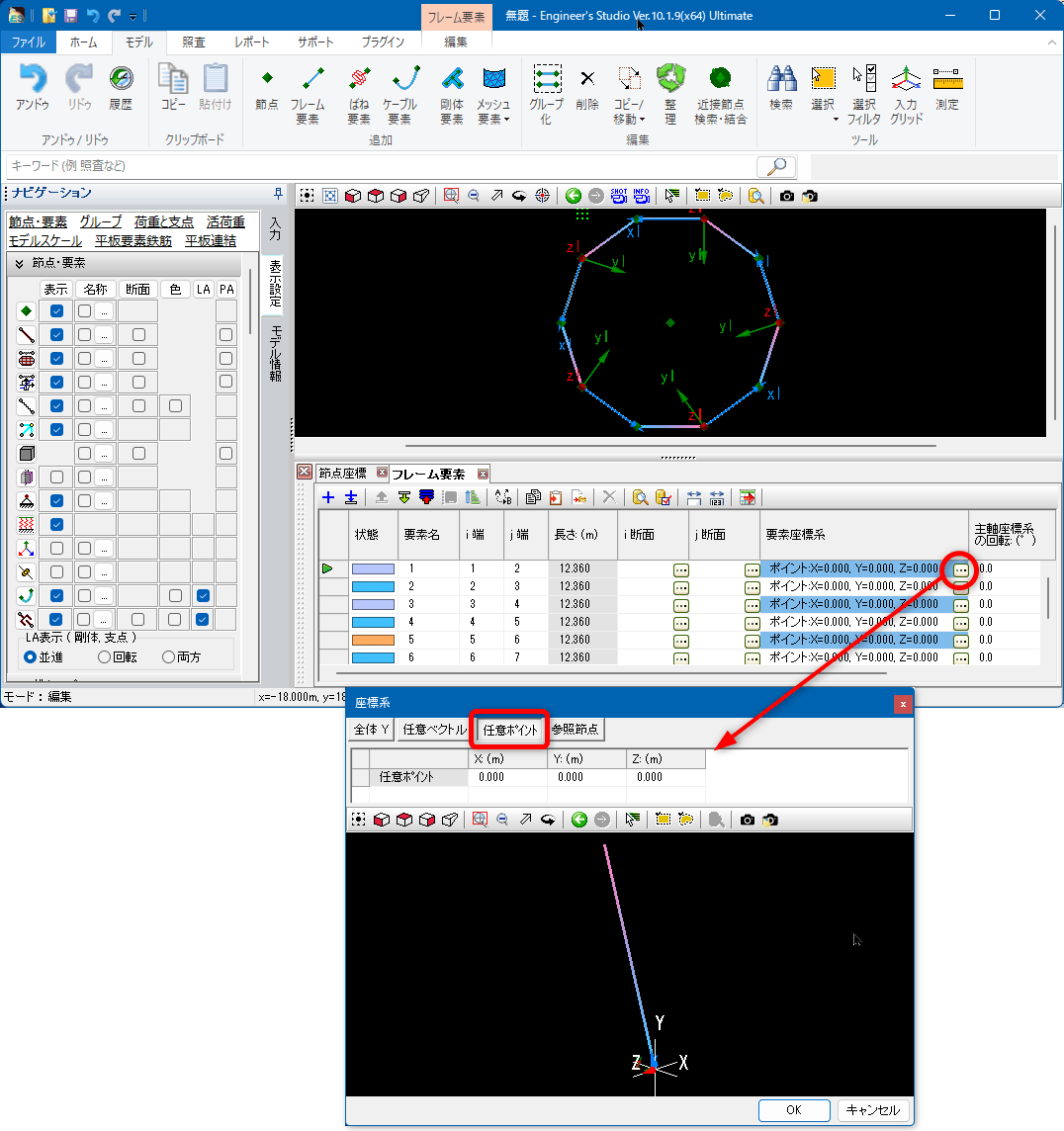The image size is (1064, 1131).
Task: Click camera icon in 座標系 dialog toolbar
Action: pos(748,820)
